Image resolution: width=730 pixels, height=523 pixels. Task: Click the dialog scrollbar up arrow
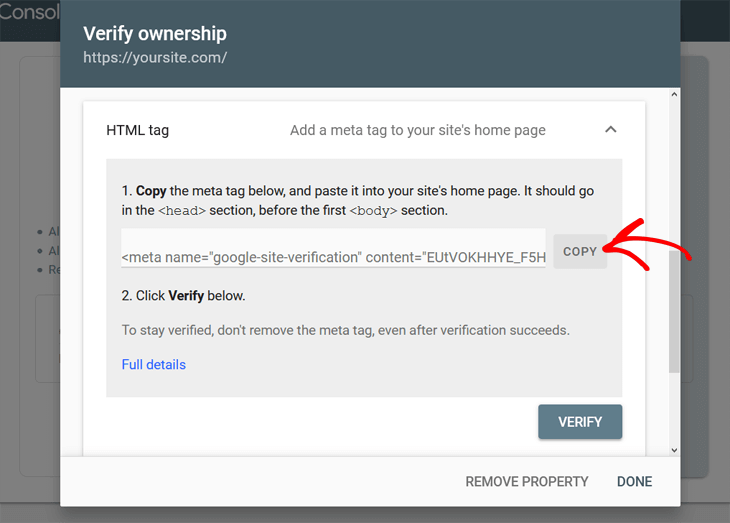(x=674, y=95)
